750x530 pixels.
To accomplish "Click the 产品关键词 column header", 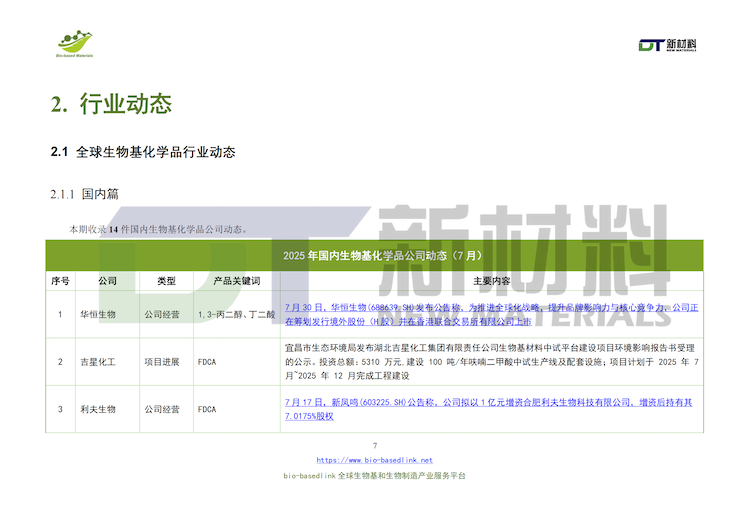I will [236, 281].
